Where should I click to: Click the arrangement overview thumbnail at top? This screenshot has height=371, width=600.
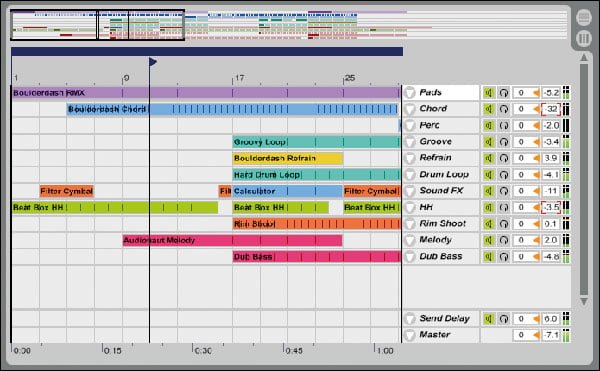(289, 25)
